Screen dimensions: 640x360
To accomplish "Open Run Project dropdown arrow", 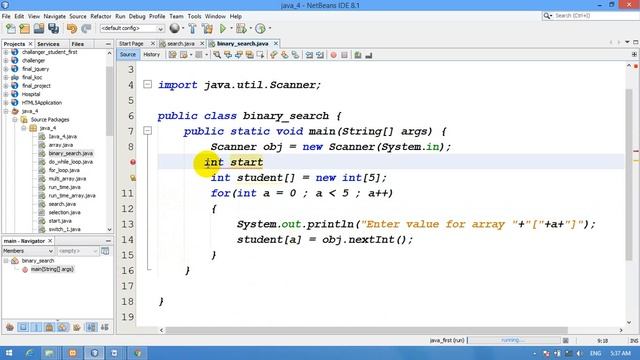I will click(231, 28).
